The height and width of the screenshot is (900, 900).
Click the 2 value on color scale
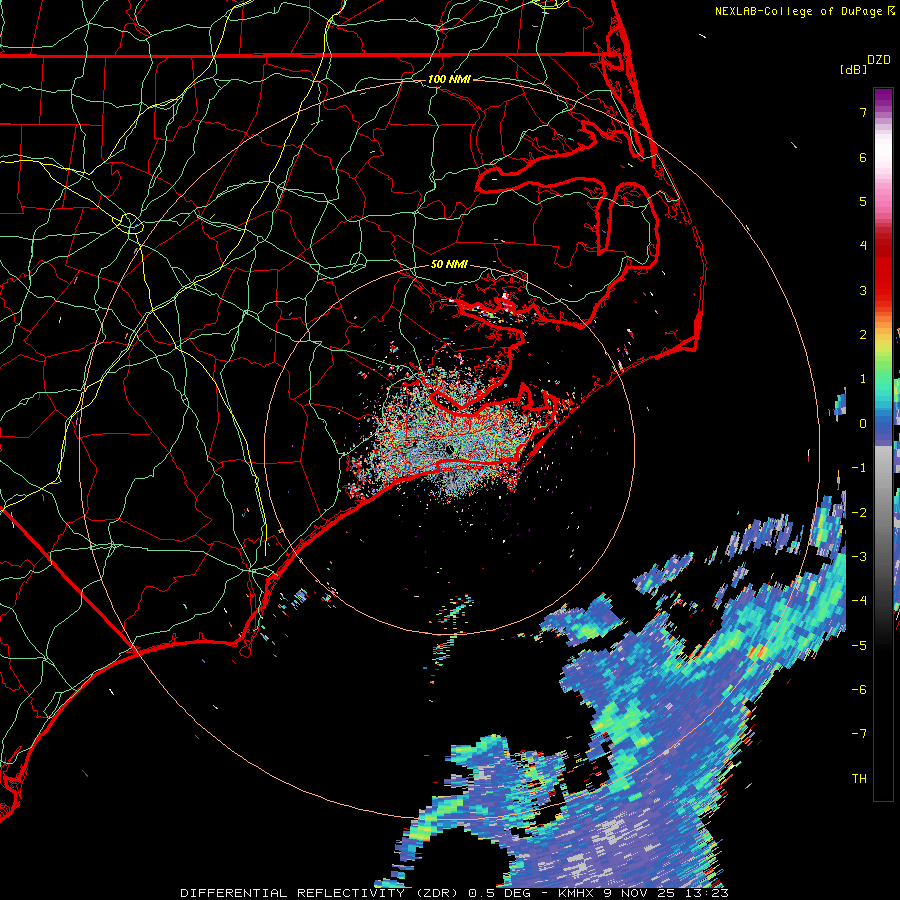(x=863, y=335)
